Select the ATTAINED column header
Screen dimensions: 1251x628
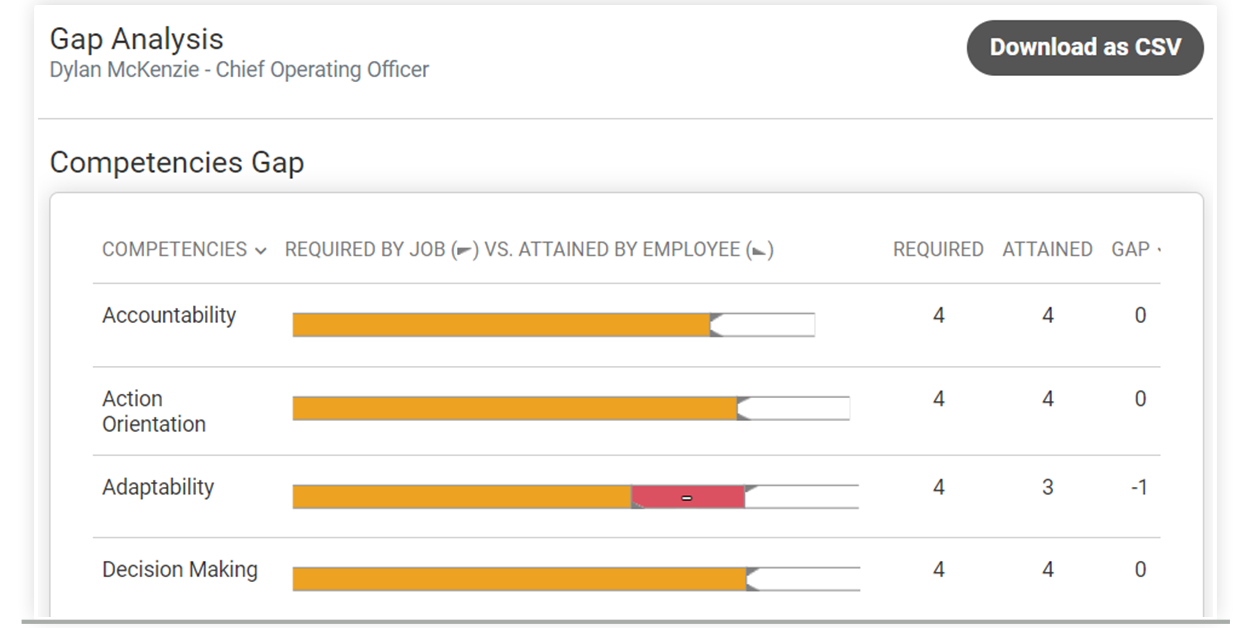click(x=1047, y=249)
